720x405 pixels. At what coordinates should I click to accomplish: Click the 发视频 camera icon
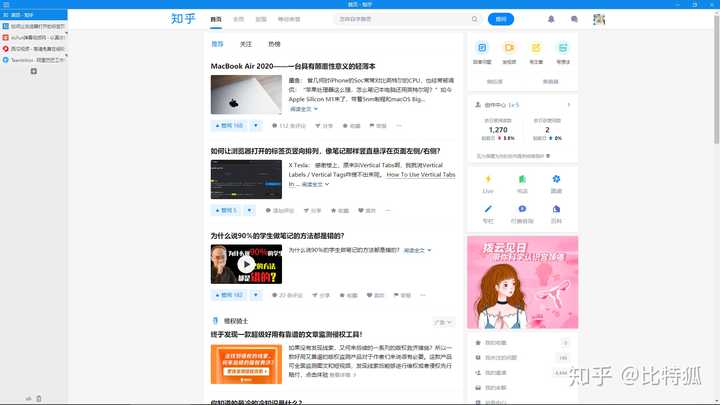pos(509,48)
